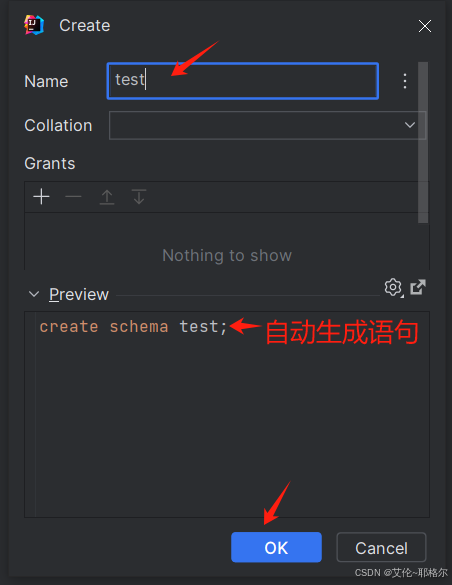Click the Grants section label
The image size is (452, 585).
click(50, 163)
